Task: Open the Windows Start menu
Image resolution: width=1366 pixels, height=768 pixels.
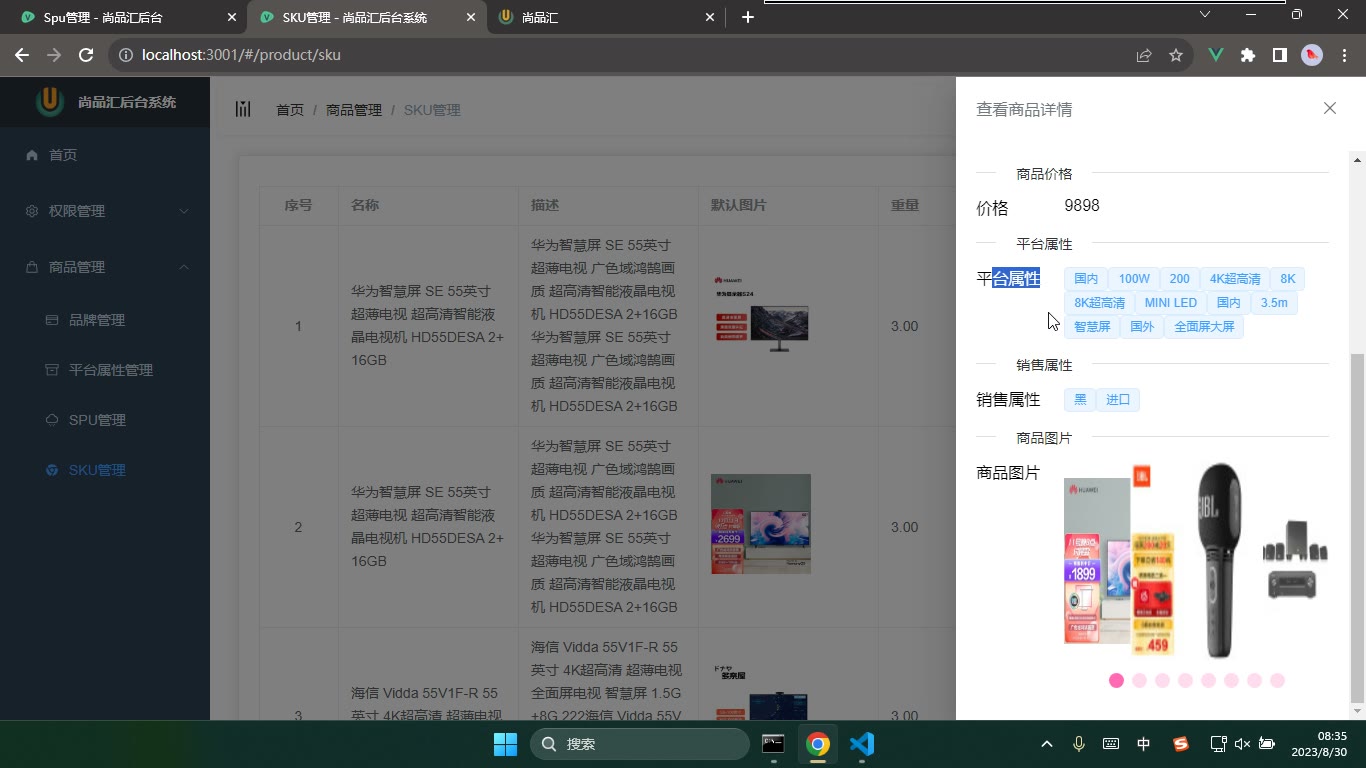Action: 505,744
